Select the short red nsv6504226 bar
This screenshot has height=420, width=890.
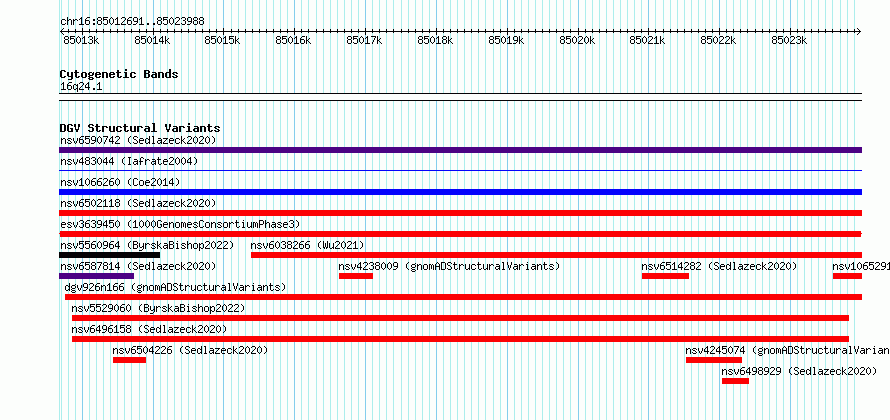[x=129, y=360]
